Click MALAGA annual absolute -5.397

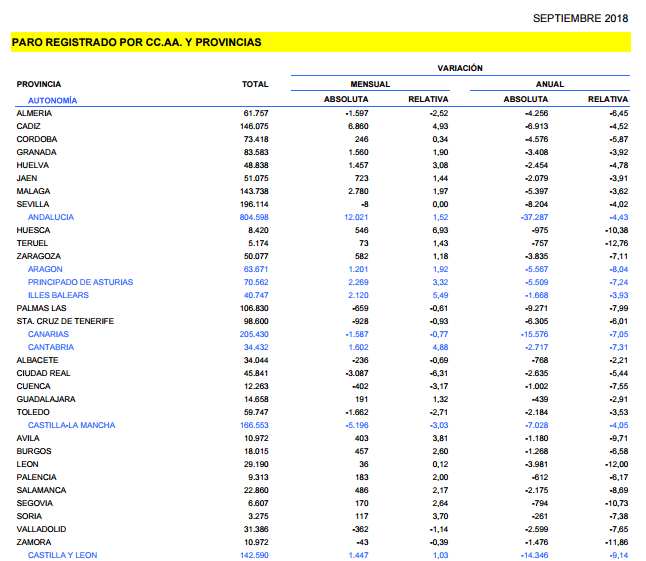(x=536, y=191)
